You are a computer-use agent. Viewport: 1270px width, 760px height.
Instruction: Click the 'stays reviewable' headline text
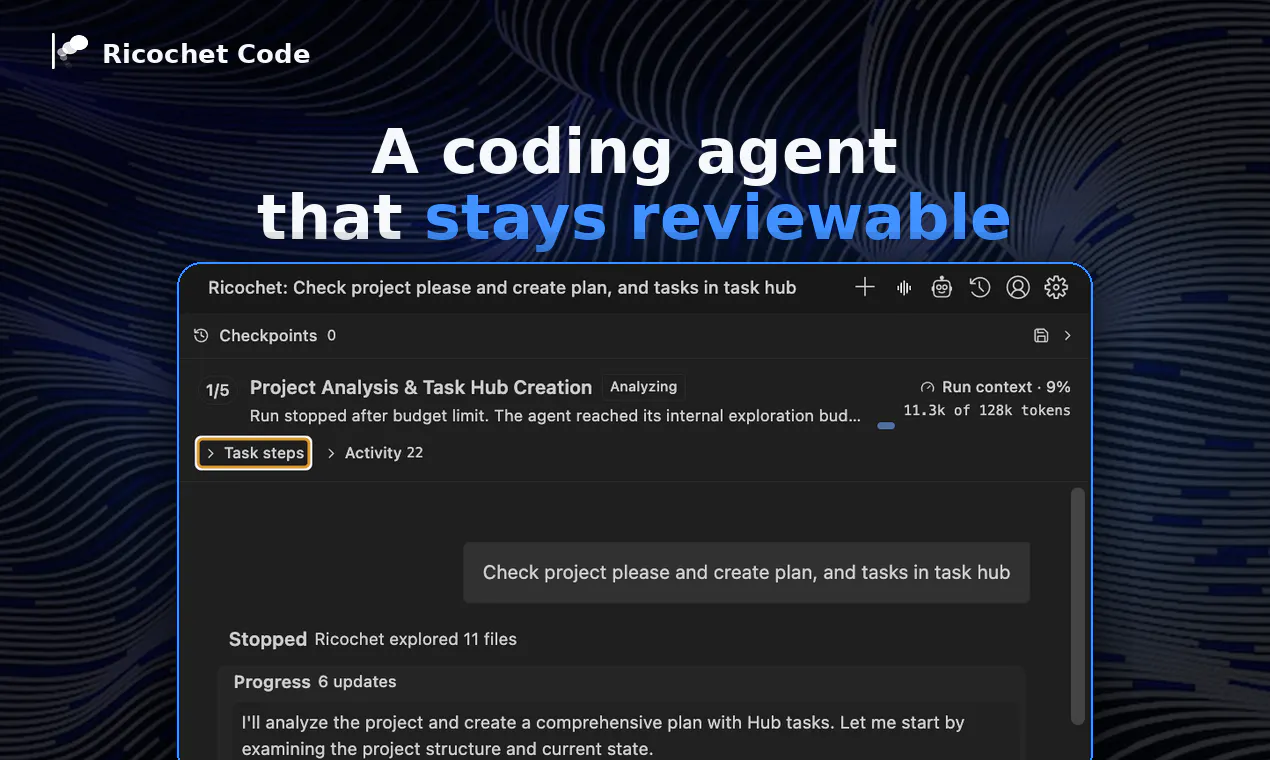point(718,218)
